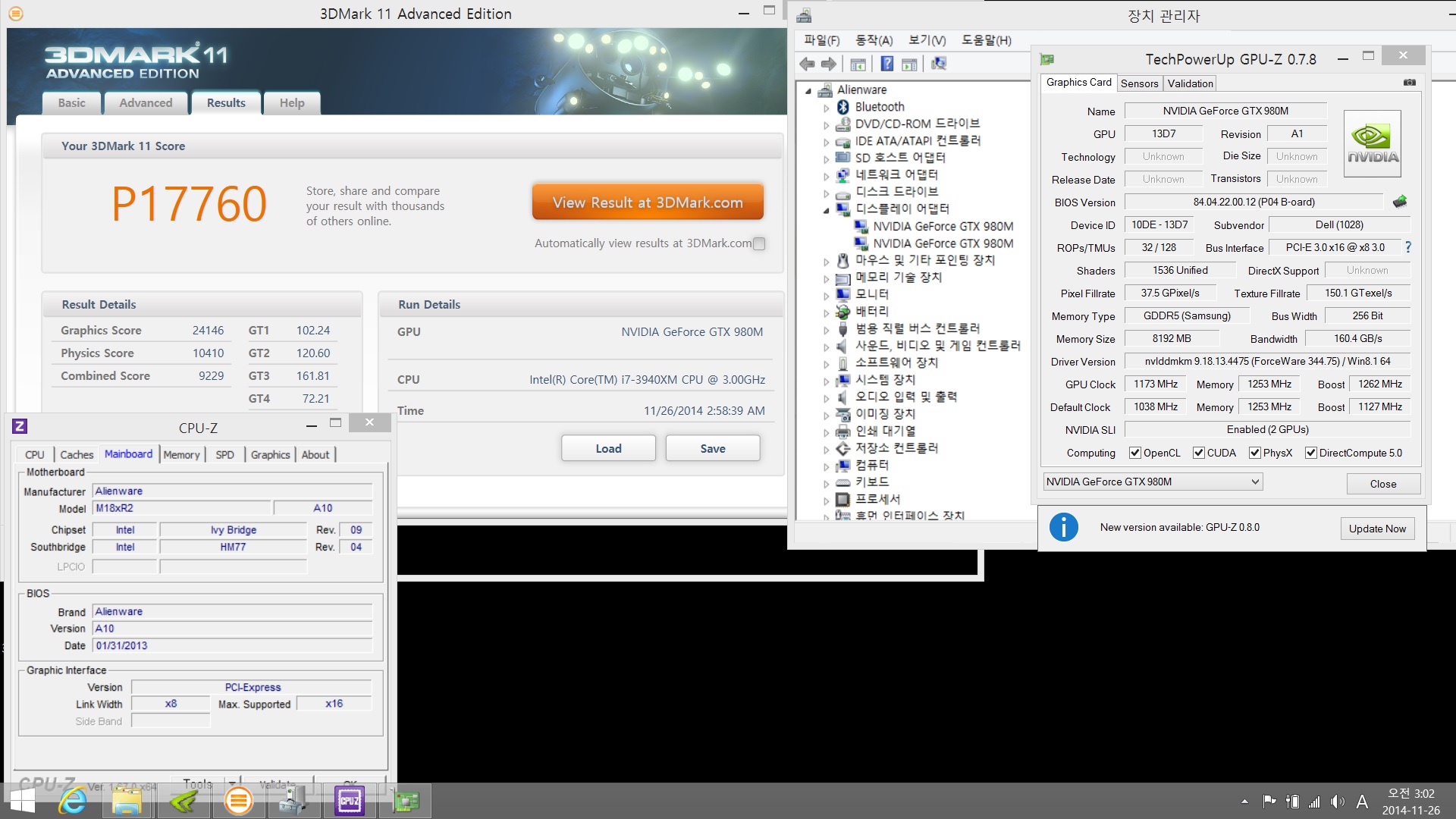Switch to GPU-Z green card taskbar icon
1456x819 pixels.
click(x=406, y=801)
